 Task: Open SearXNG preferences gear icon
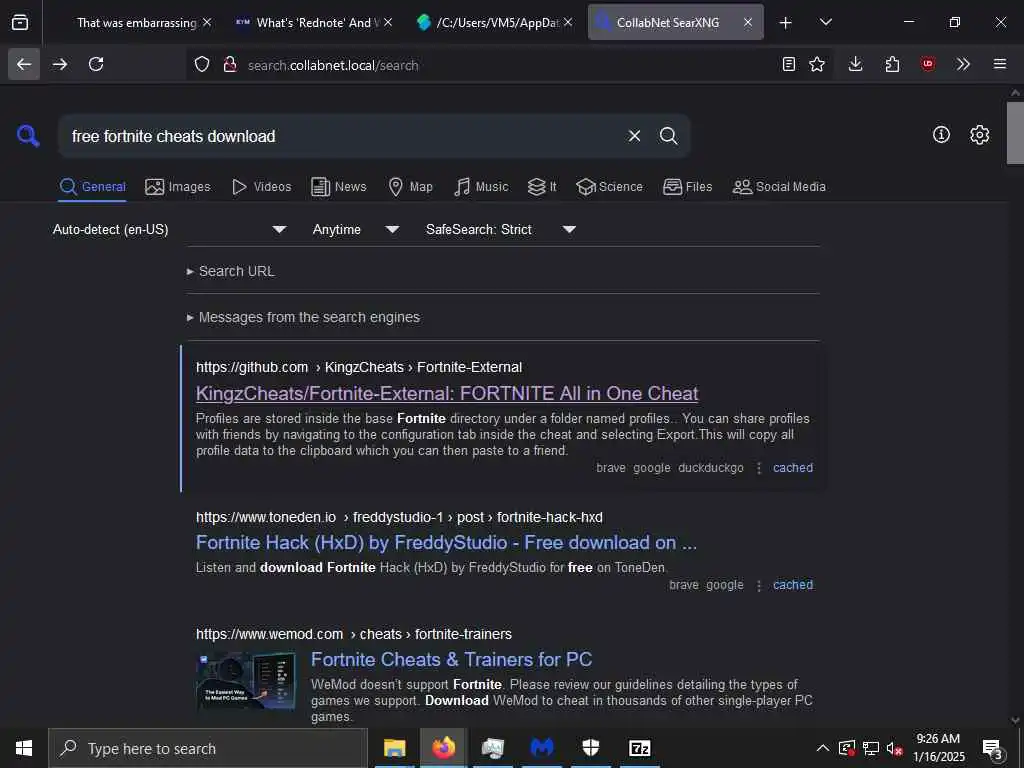coord(980,135)
